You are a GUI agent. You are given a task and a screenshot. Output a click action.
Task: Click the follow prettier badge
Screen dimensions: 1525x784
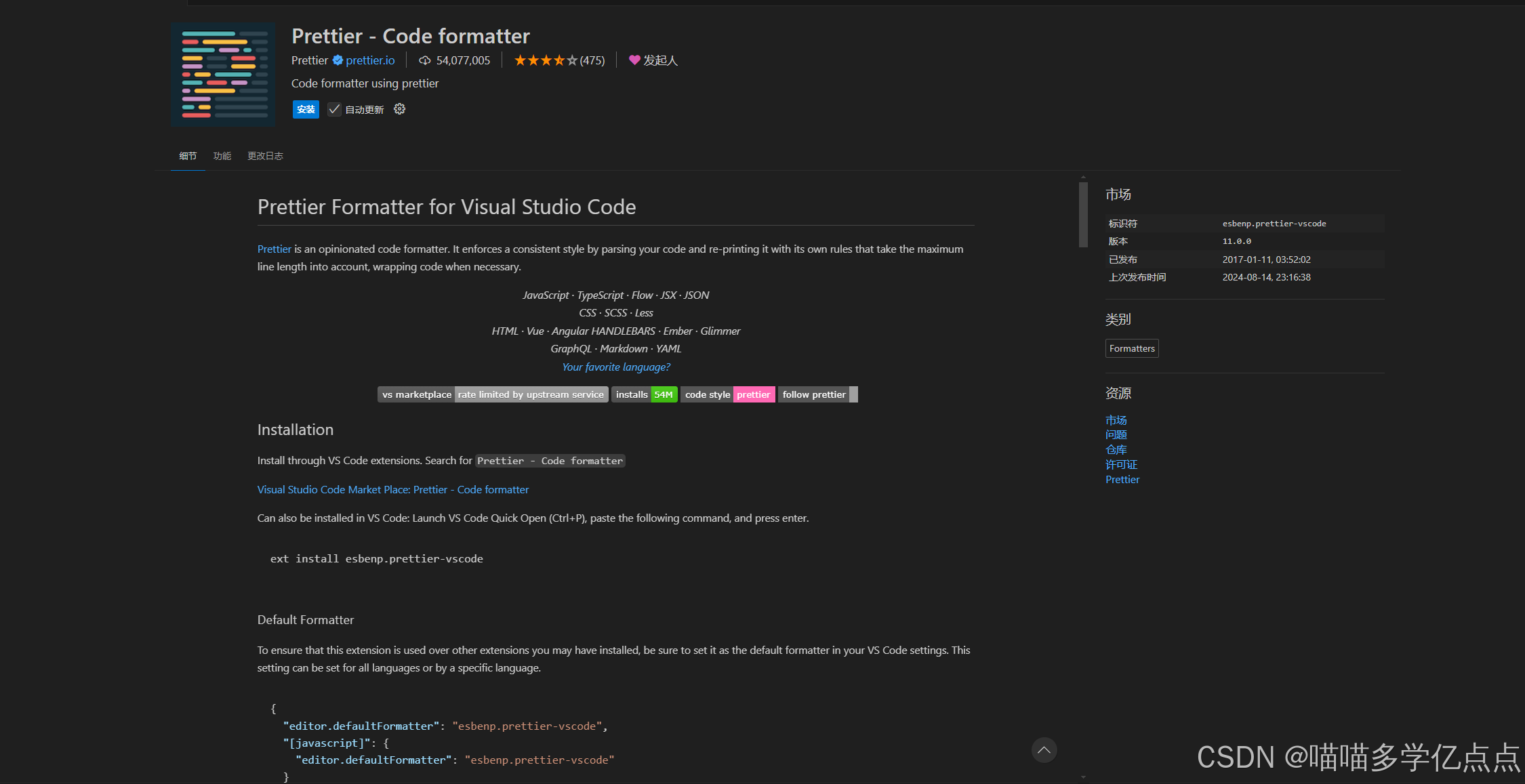(x=818, y=394)
